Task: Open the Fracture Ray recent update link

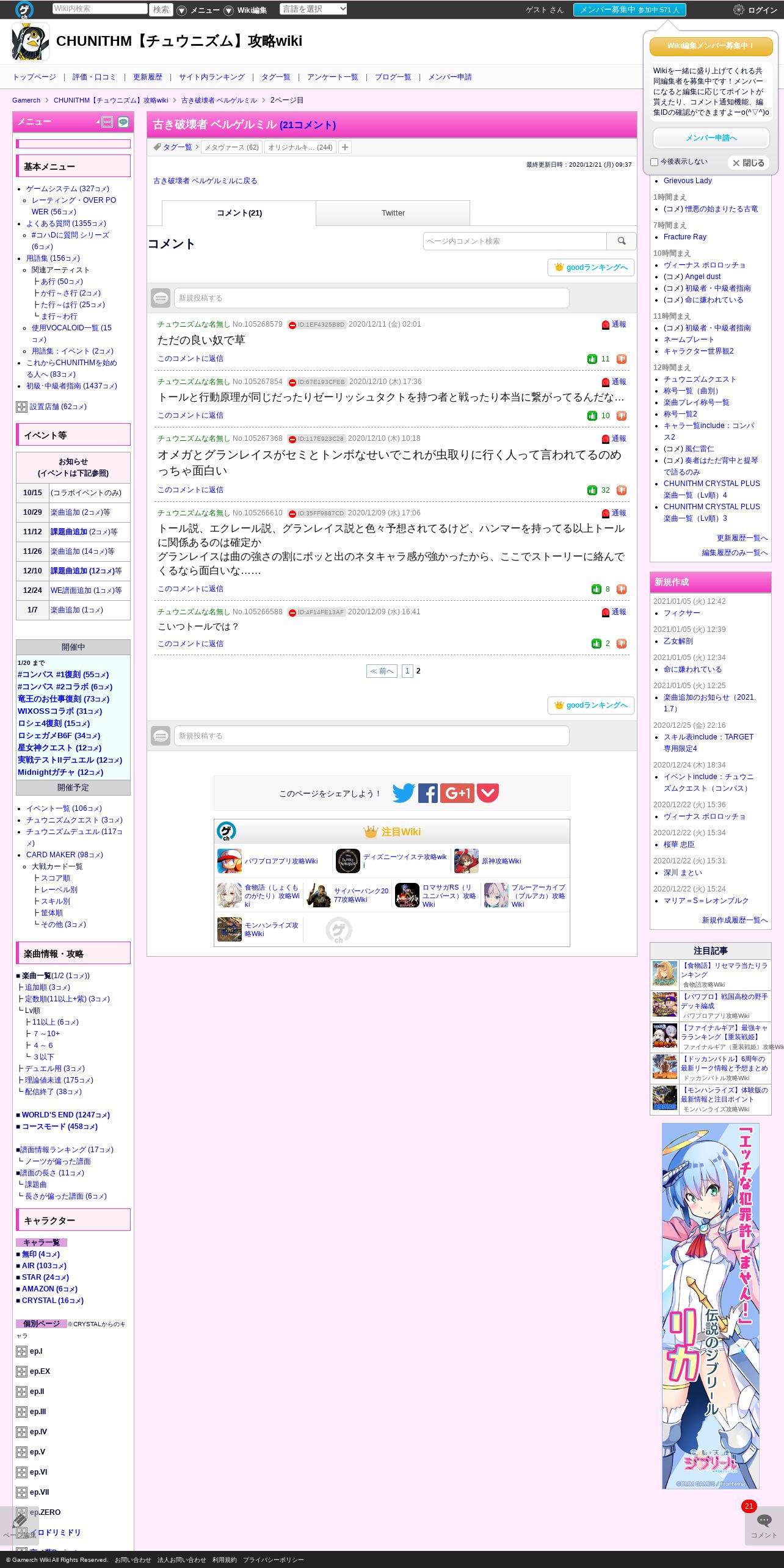Action: click(x=684, y=237)
